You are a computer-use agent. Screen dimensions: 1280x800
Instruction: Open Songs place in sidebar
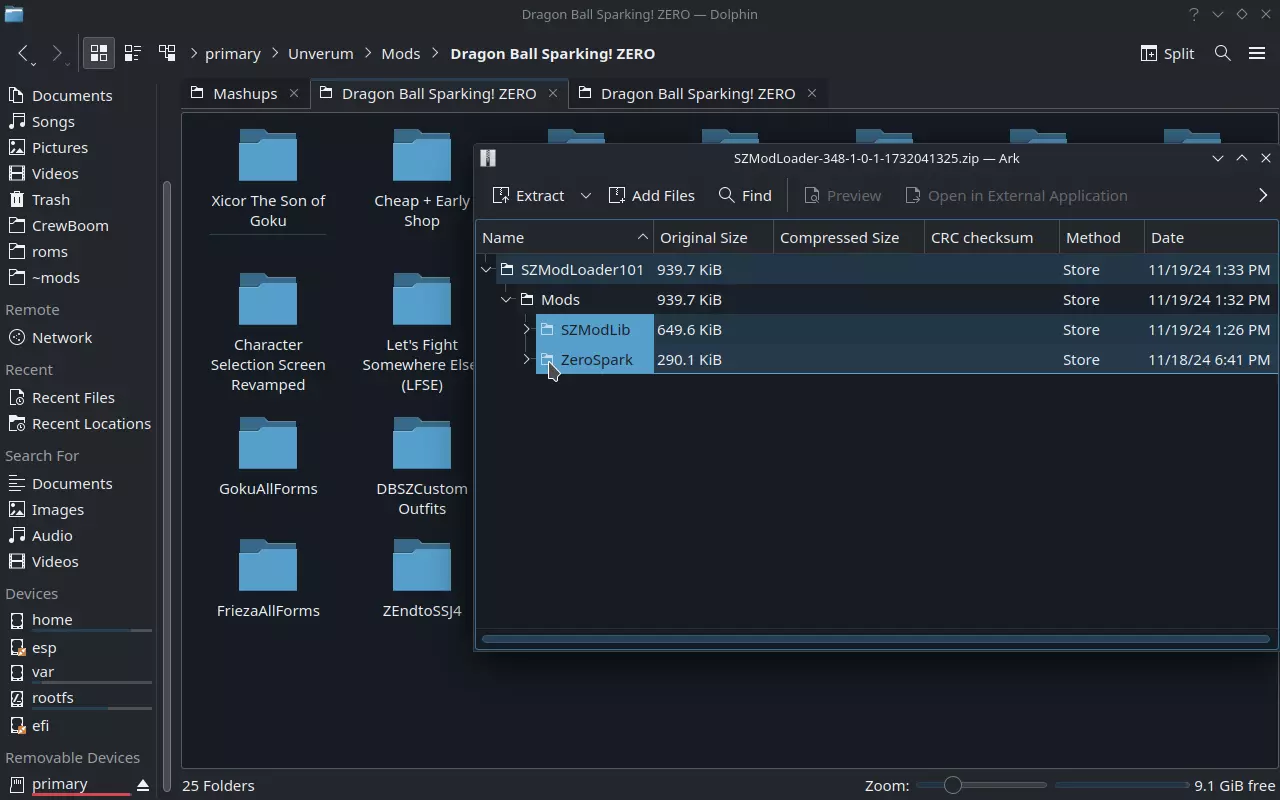(53, 122)
